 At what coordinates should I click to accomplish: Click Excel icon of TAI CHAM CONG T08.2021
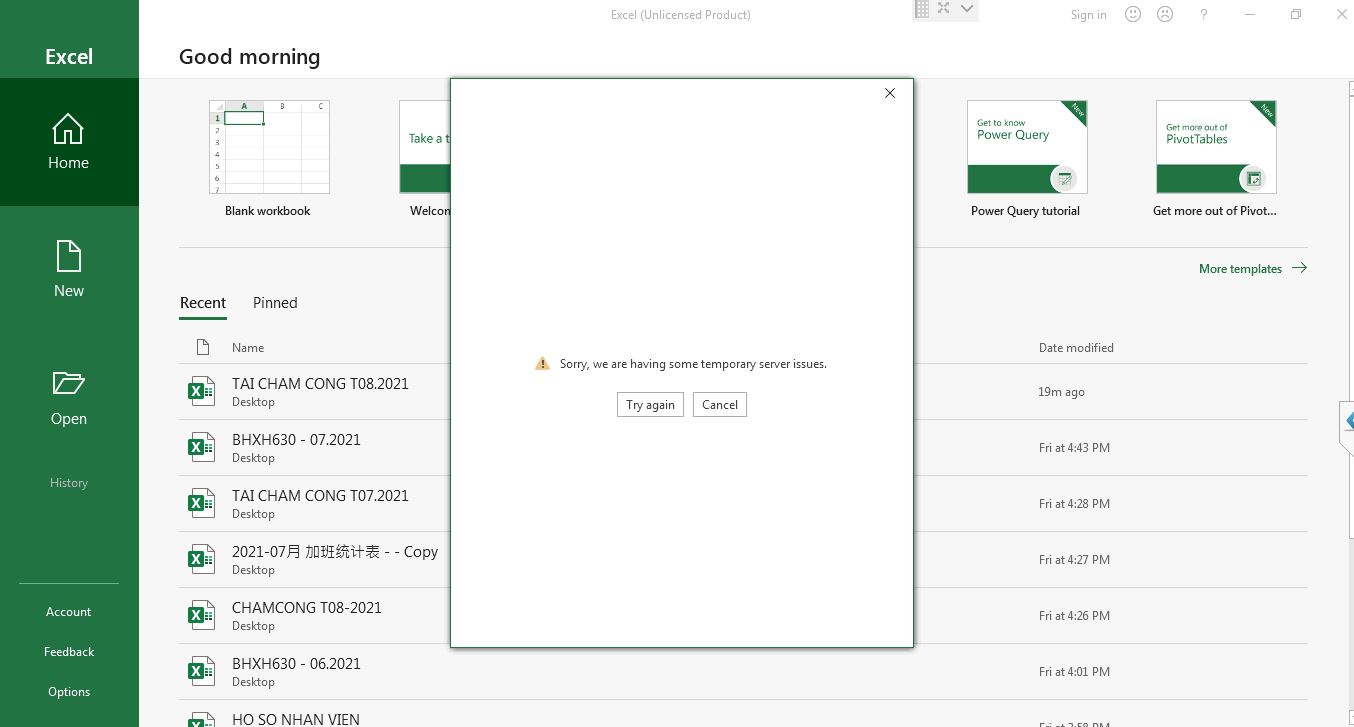coord(202,391)
